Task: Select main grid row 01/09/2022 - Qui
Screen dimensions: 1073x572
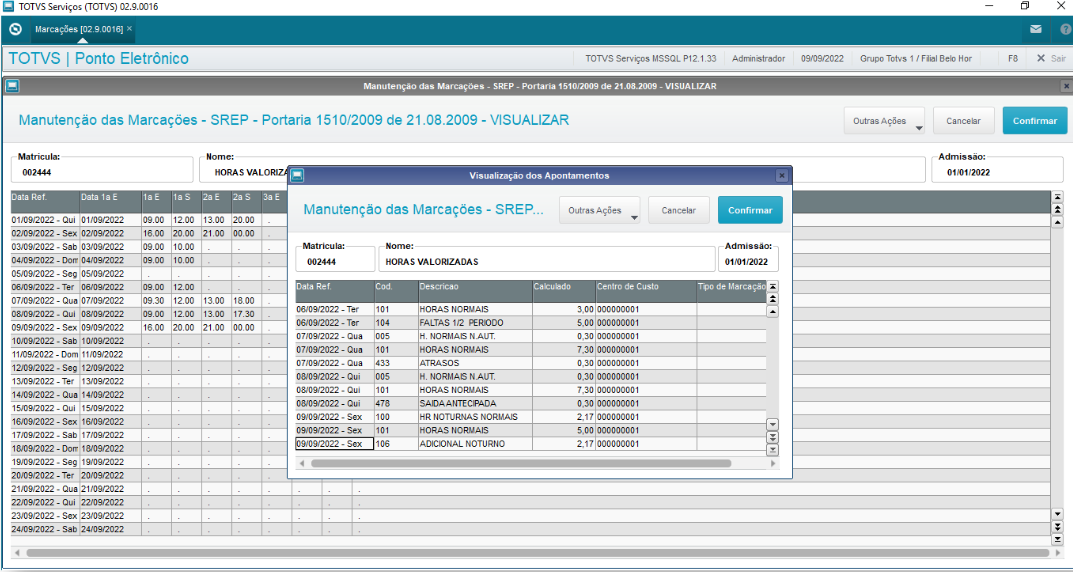Action: click(x=530, y=220)
